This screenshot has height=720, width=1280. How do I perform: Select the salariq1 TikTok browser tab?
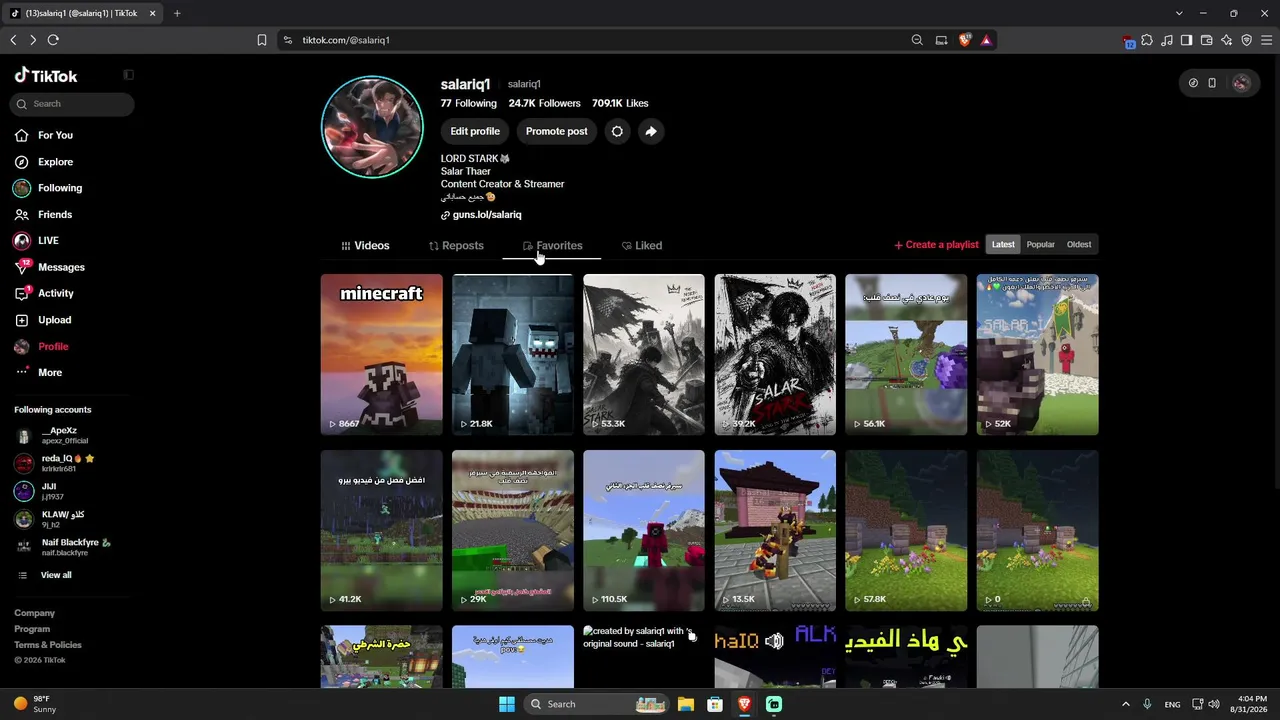click(x=84, y=13)
